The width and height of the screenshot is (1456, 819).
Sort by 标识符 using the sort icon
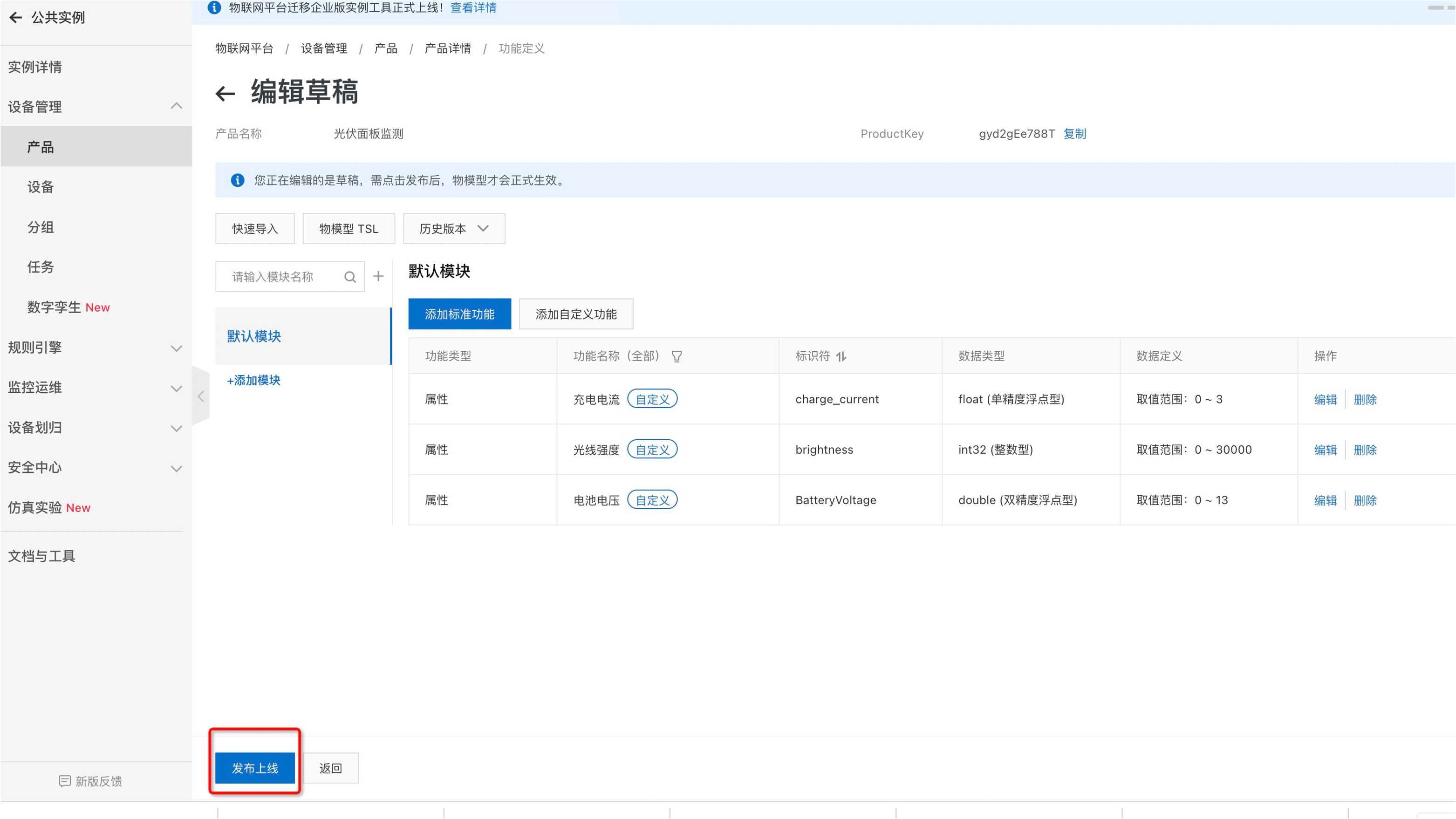click(841, 356)
